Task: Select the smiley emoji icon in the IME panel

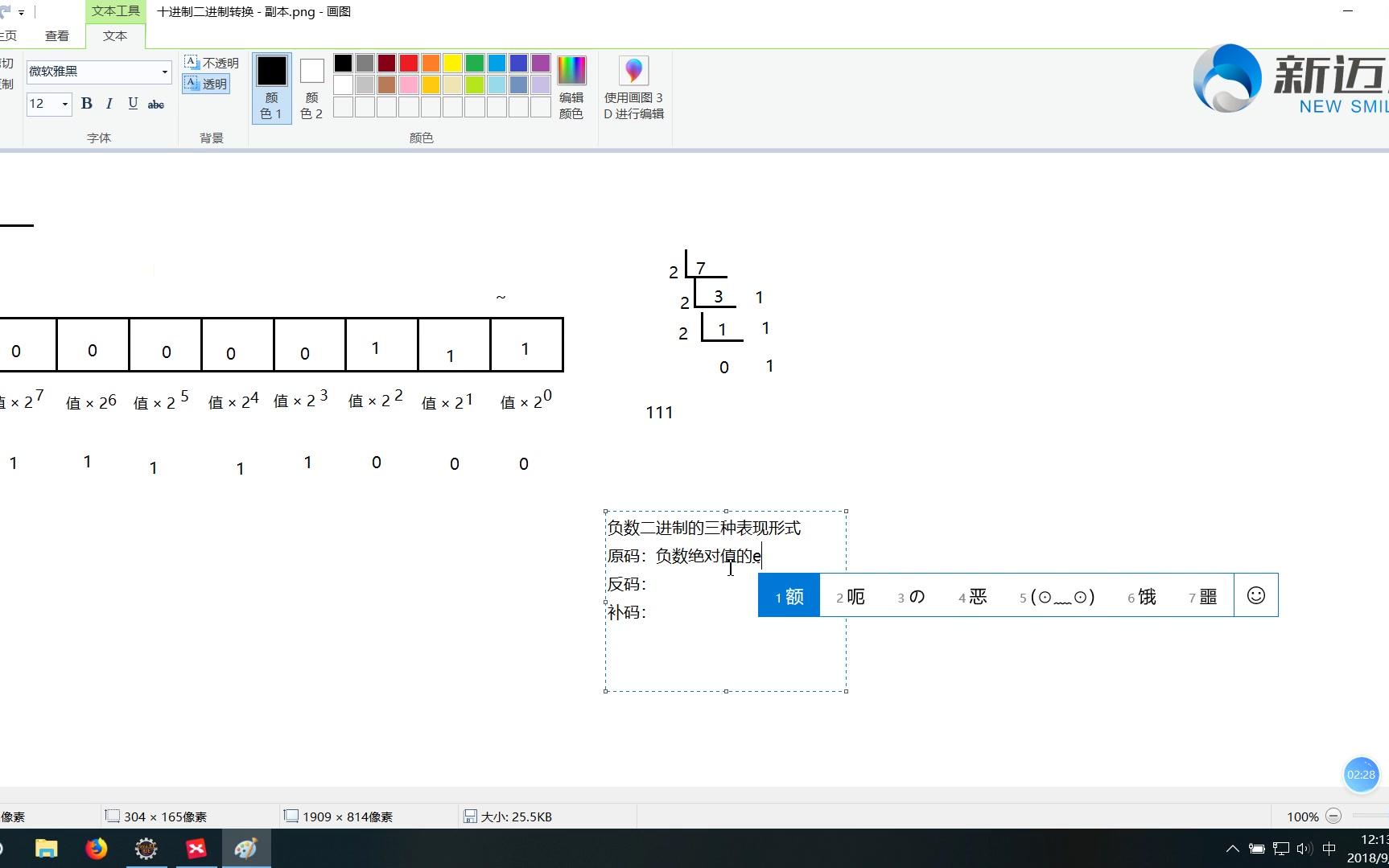Action: (x=1255, y=595)
